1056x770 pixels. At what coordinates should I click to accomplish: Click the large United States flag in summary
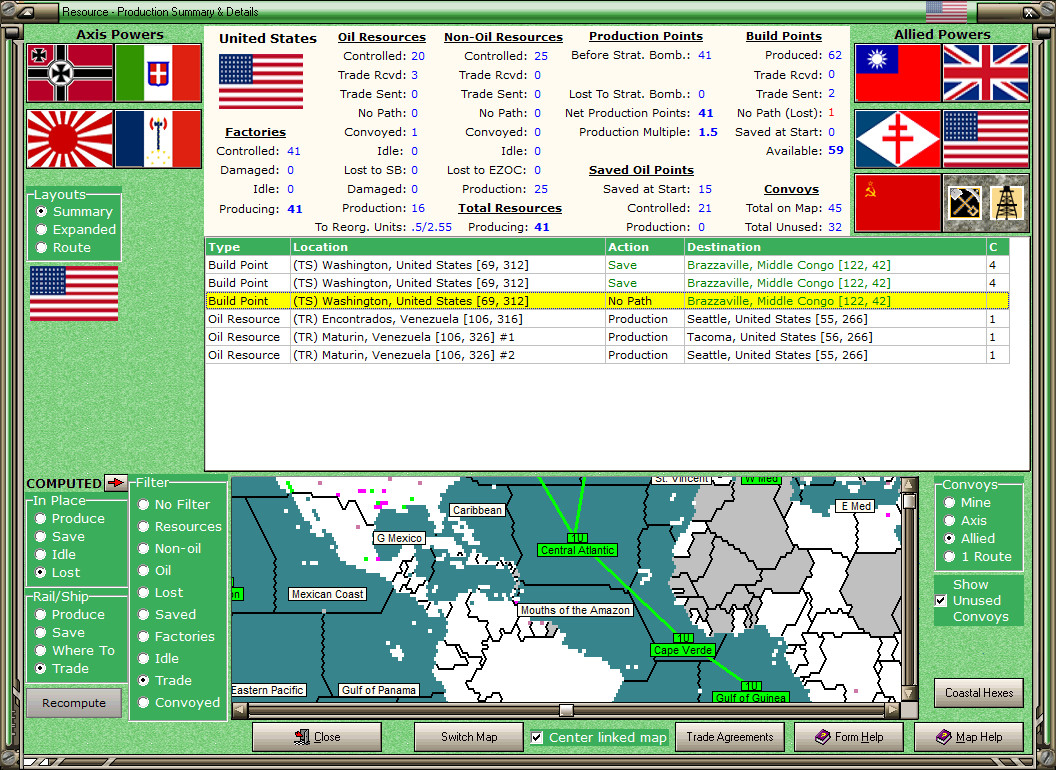[261, 82]
